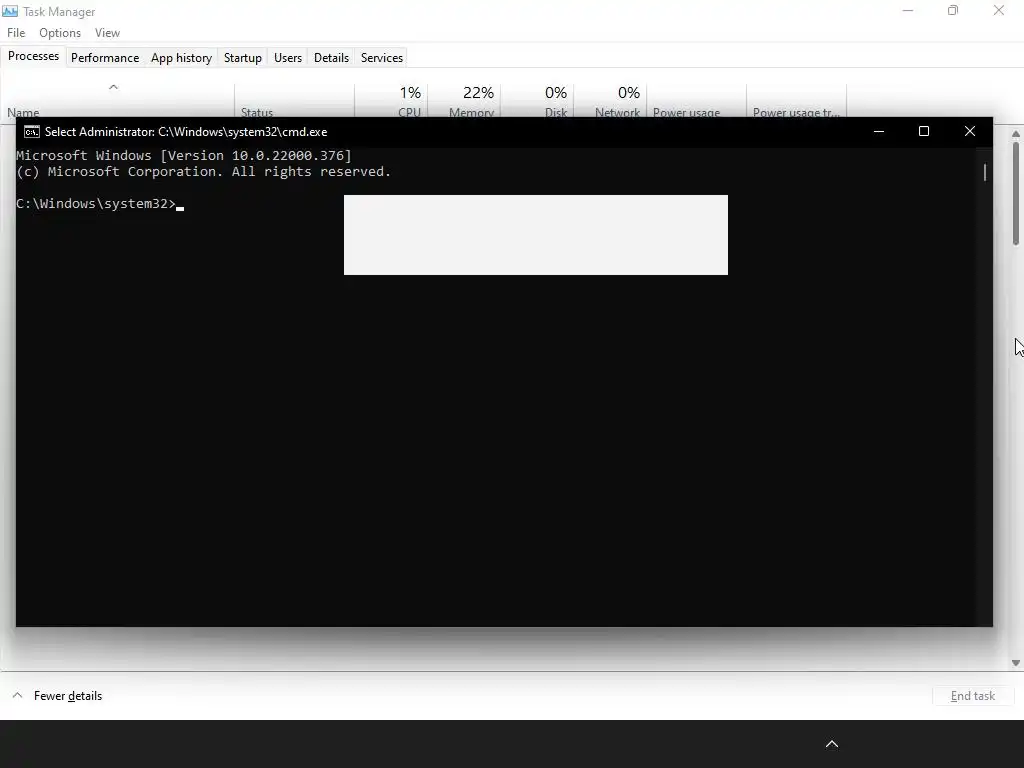Click the command prompt scrollbar thumb
The width and height of the screenshot is (1024, 768).
(985, 172)
